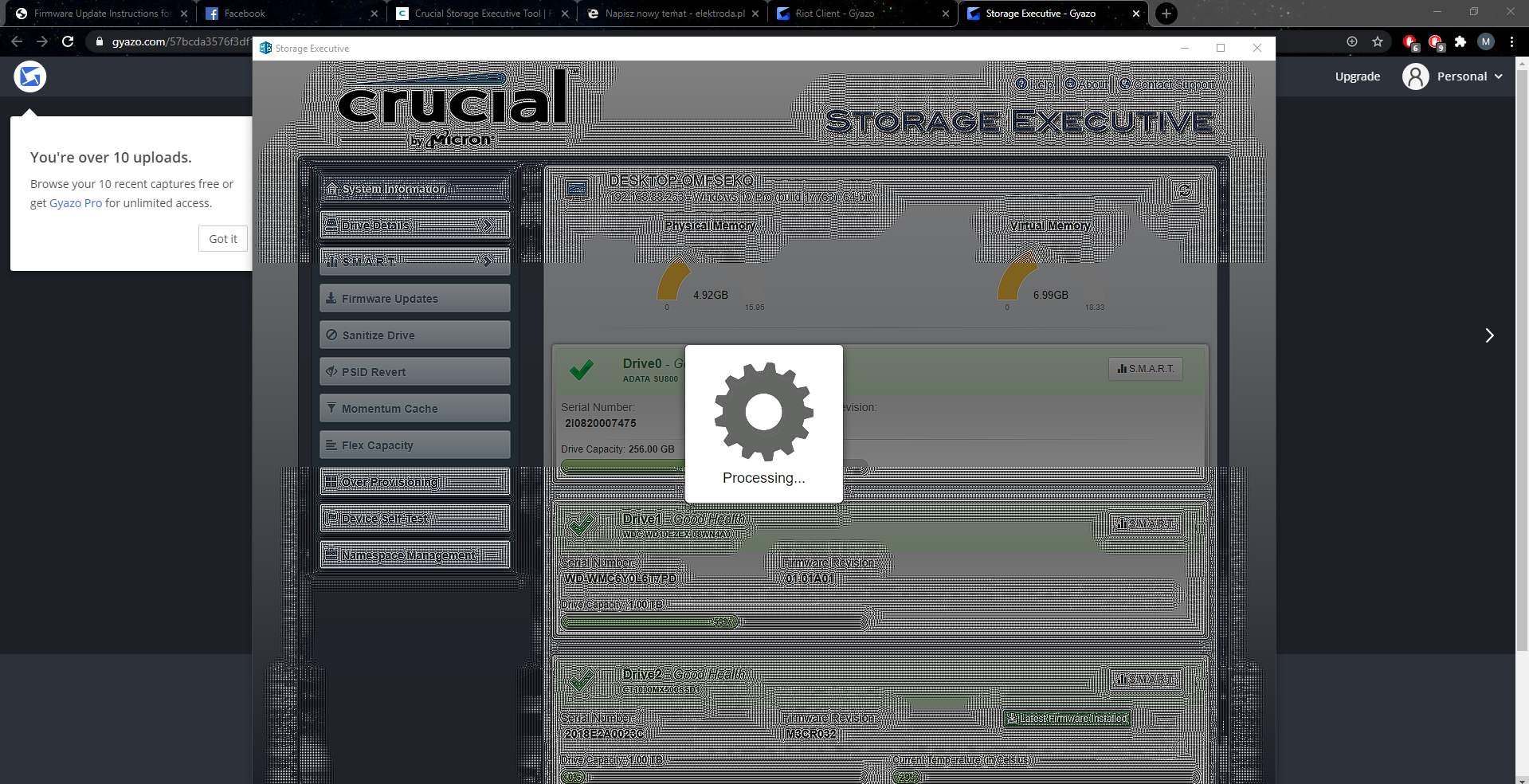Dismiss upload notice with Got it
This screenshot has width=1529, height=784.
[x=223, y=239]
